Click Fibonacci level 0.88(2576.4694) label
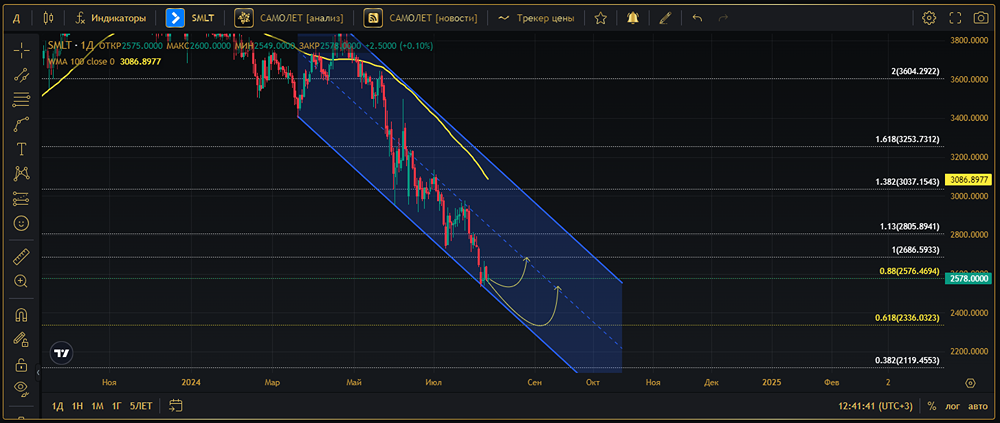This screenshot has height=423, width=1000. tap(909, 271)
